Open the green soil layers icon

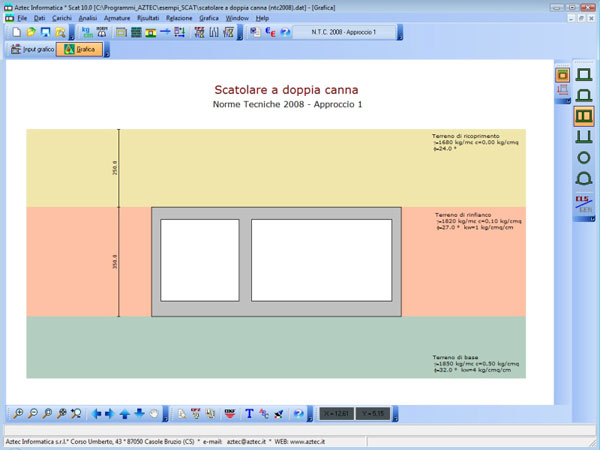coord(136,33)
